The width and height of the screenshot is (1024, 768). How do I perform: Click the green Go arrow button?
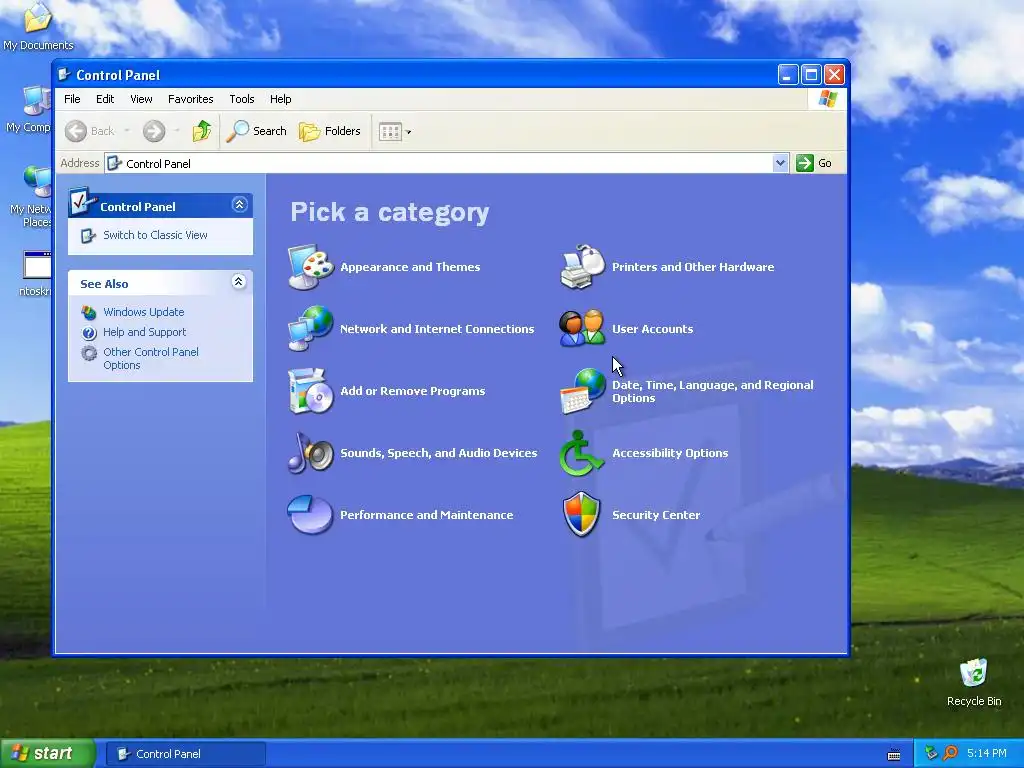click(x=805, y=163)
